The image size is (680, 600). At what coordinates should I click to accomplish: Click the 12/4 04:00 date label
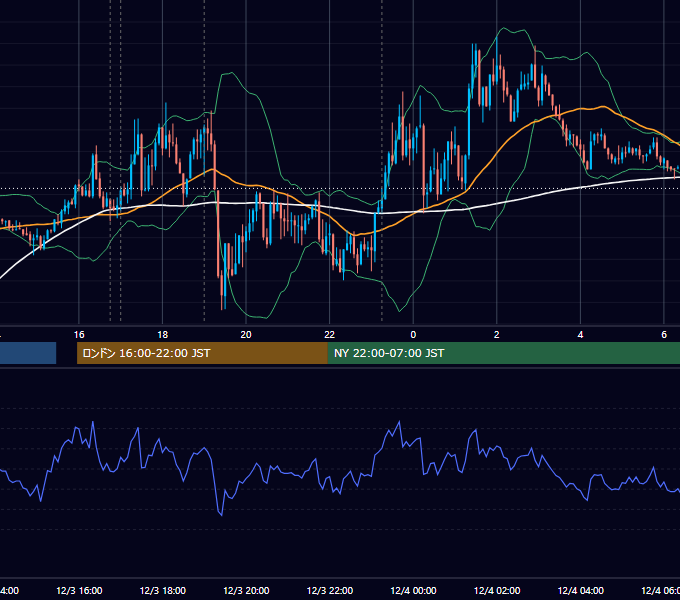pyautogui.click(x=580, y=591)
